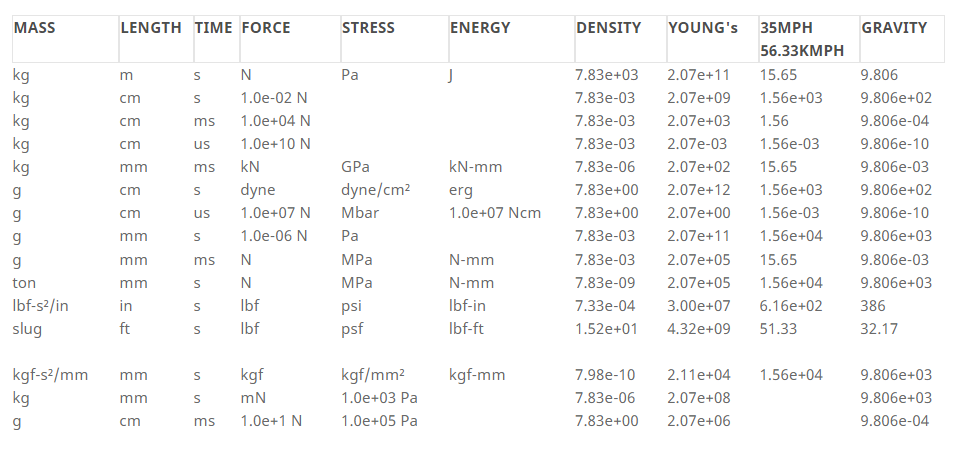Select the TIME column header
Viewport: 961px width, 452px height.
tap(213, 28)
